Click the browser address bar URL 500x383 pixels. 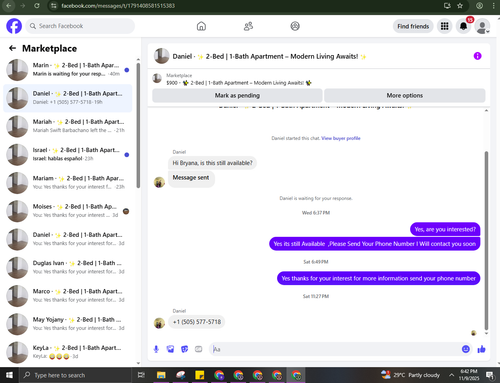(118, 6)
